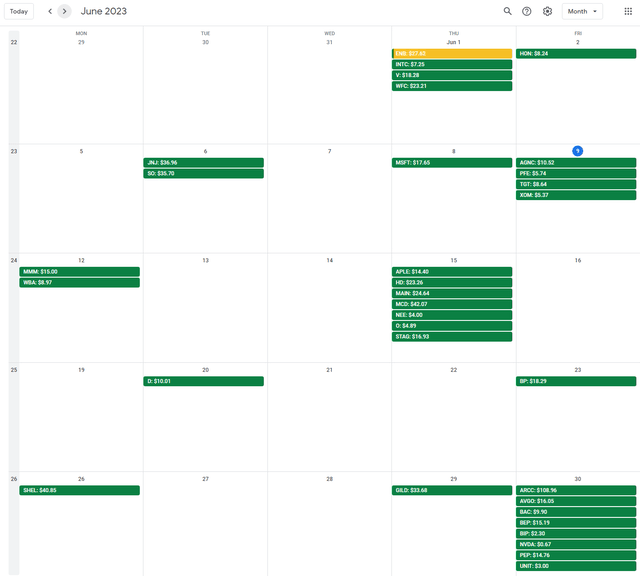Image resolution: width=640 pixels, height=576 pixels.
Task: Open the calendar search magnifier
Action: click(x=507, y=11)
